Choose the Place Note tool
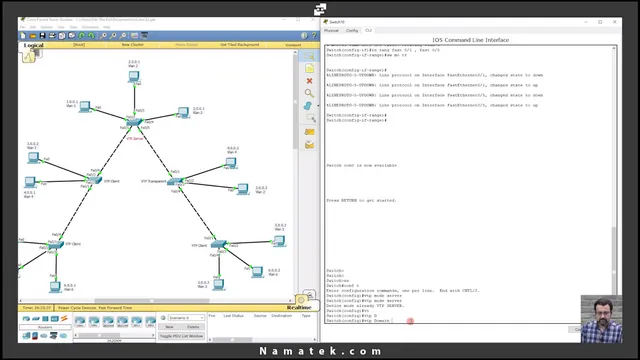 309,68
